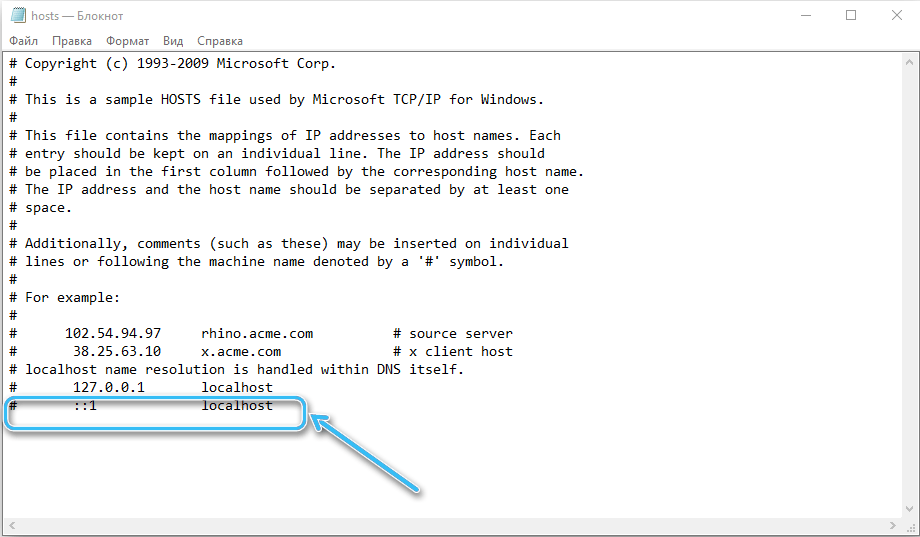
Task: Click the vertical scrollbar up arrow
Action: point(909,63)
